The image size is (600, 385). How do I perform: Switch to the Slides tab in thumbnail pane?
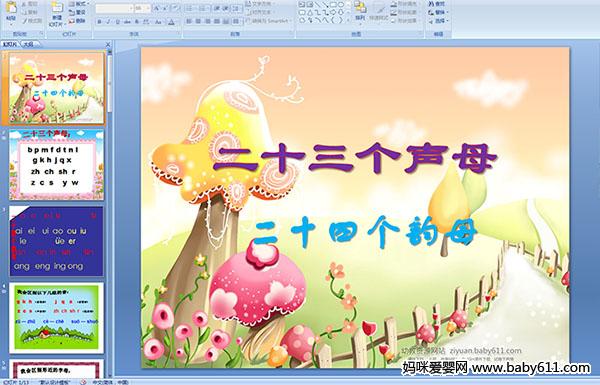click(10, 44)
